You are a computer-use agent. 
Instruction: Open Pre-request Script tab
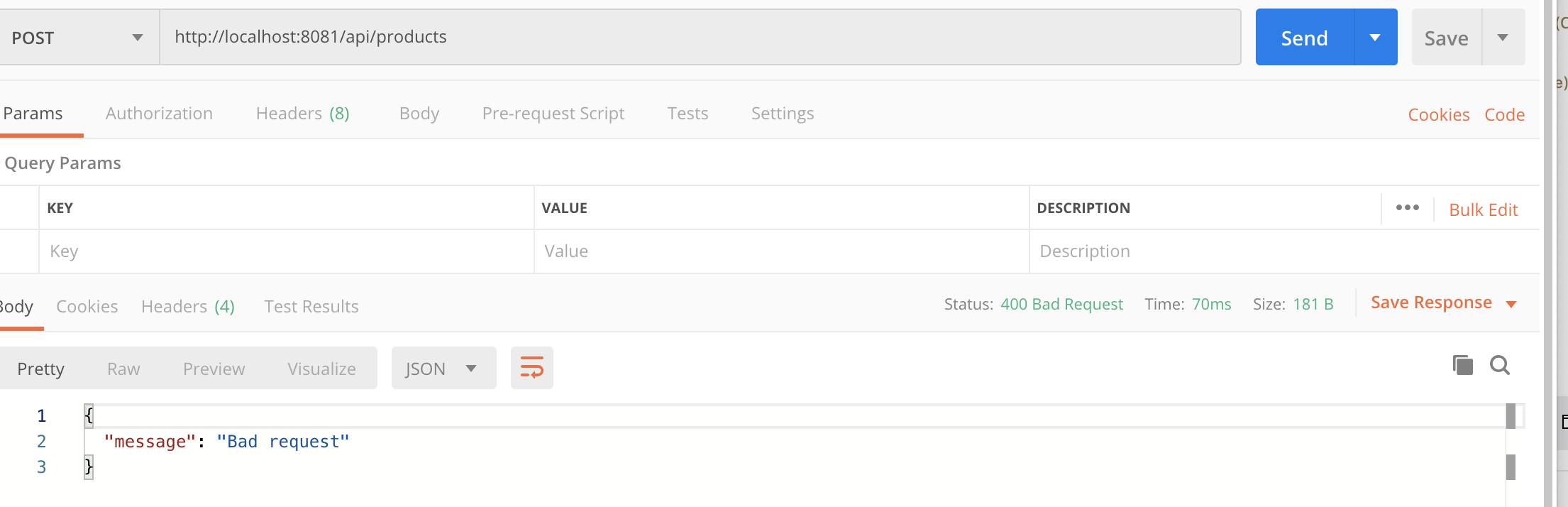click(553, 114)
